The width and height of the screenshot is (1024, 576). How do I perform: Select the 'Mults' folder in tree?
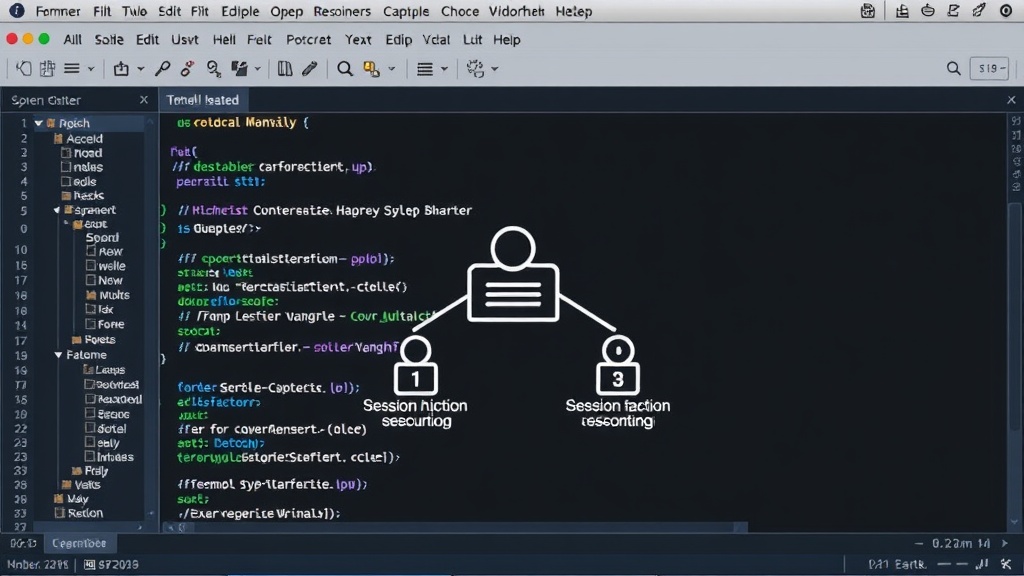point(108,295)
